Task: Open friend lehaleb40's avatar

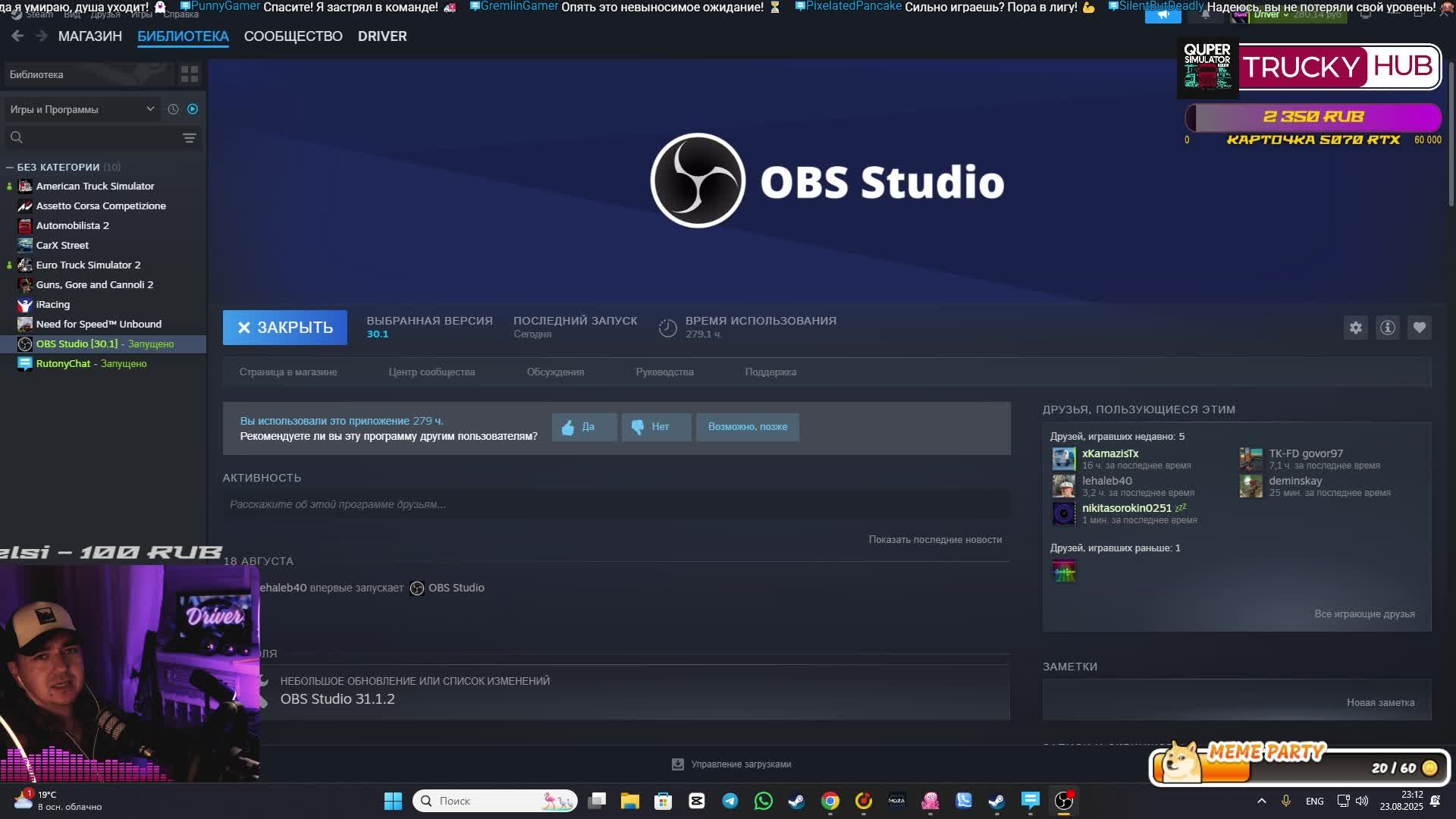Action: [1063, 486]
